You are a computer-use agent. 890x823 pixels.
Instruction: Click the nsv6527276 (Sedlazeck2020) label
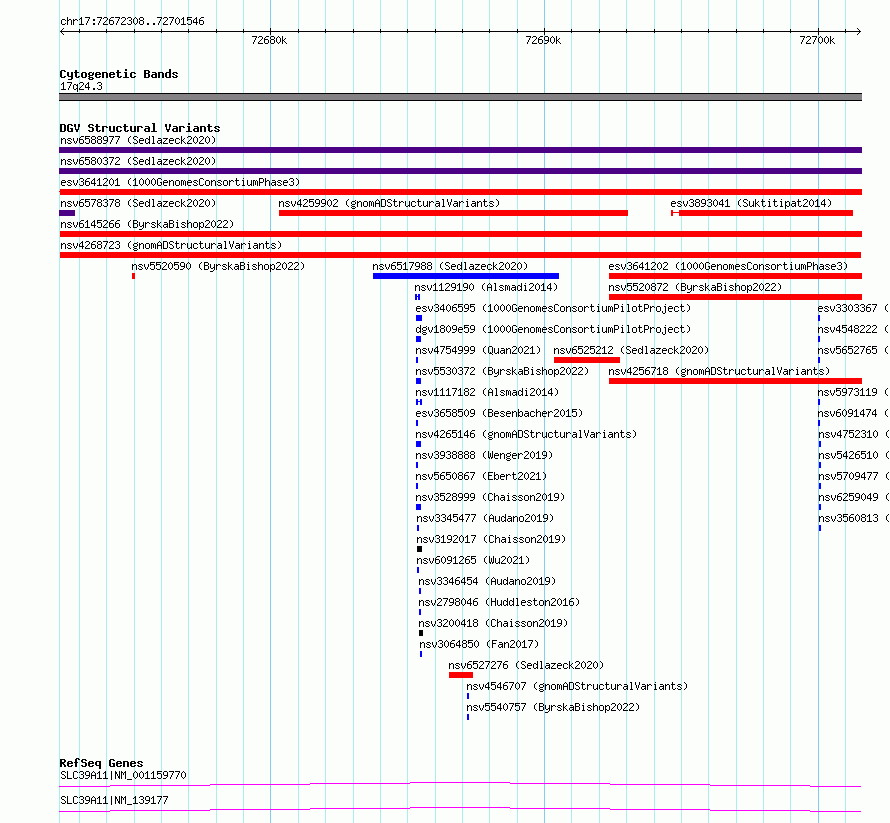(526, 665)
